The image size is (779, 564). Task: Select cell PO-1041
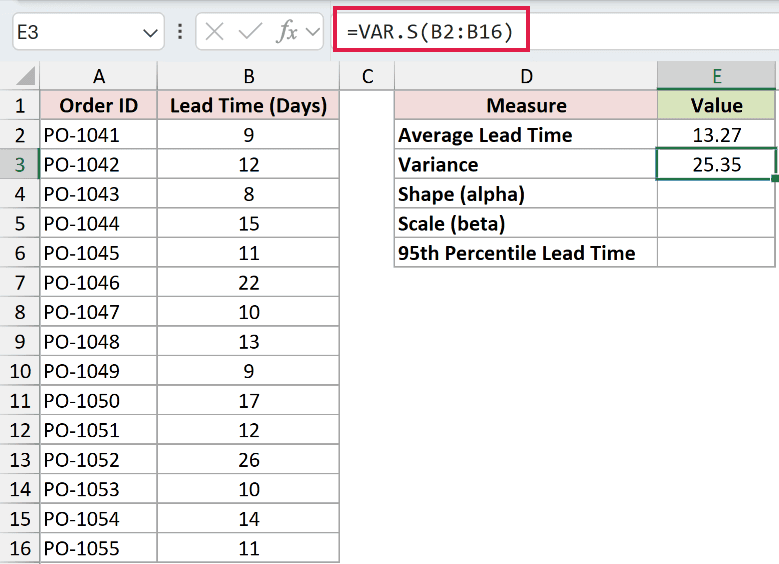tap(98, 135)
